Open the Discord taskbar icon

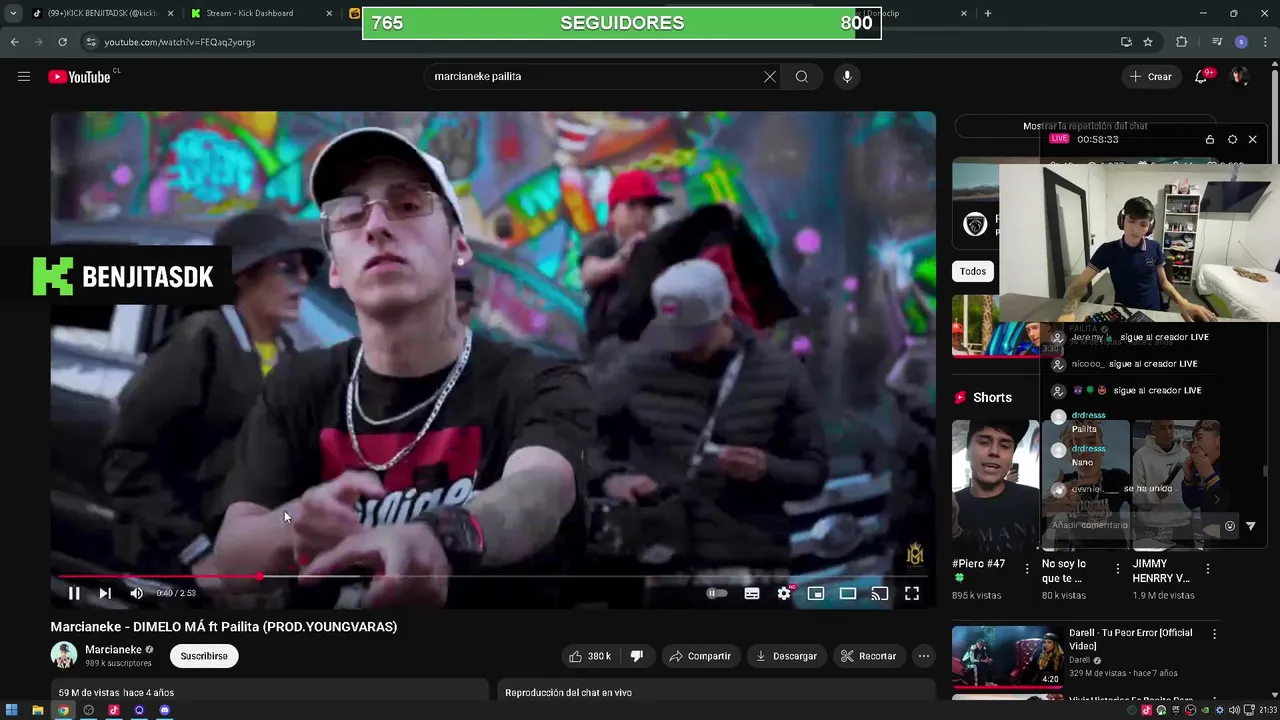165,710
